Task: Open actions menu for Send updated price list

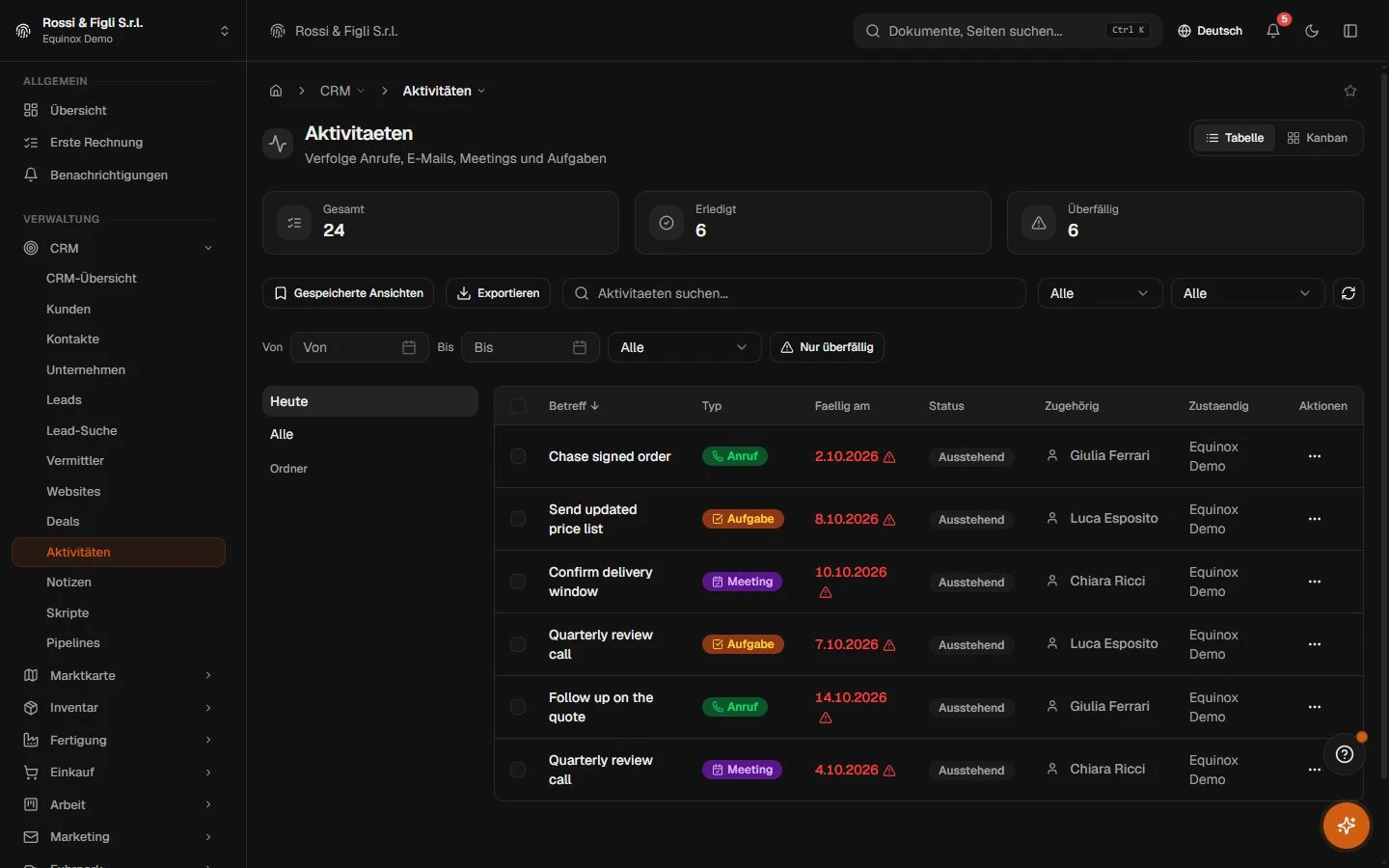Action: click(1314, 519)
